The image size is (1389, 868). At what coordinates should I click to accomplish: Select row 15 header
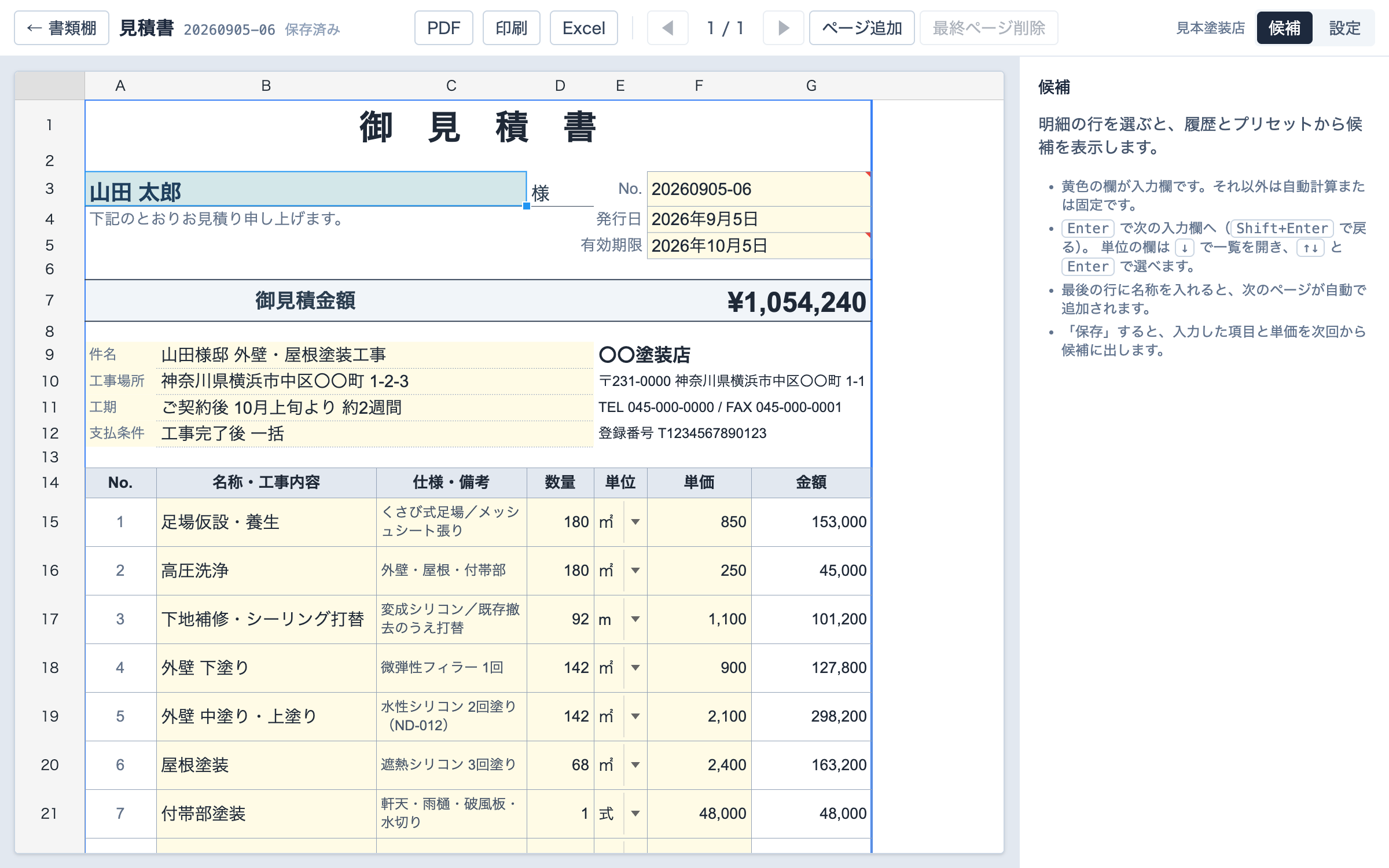click(x=50, y=522)
